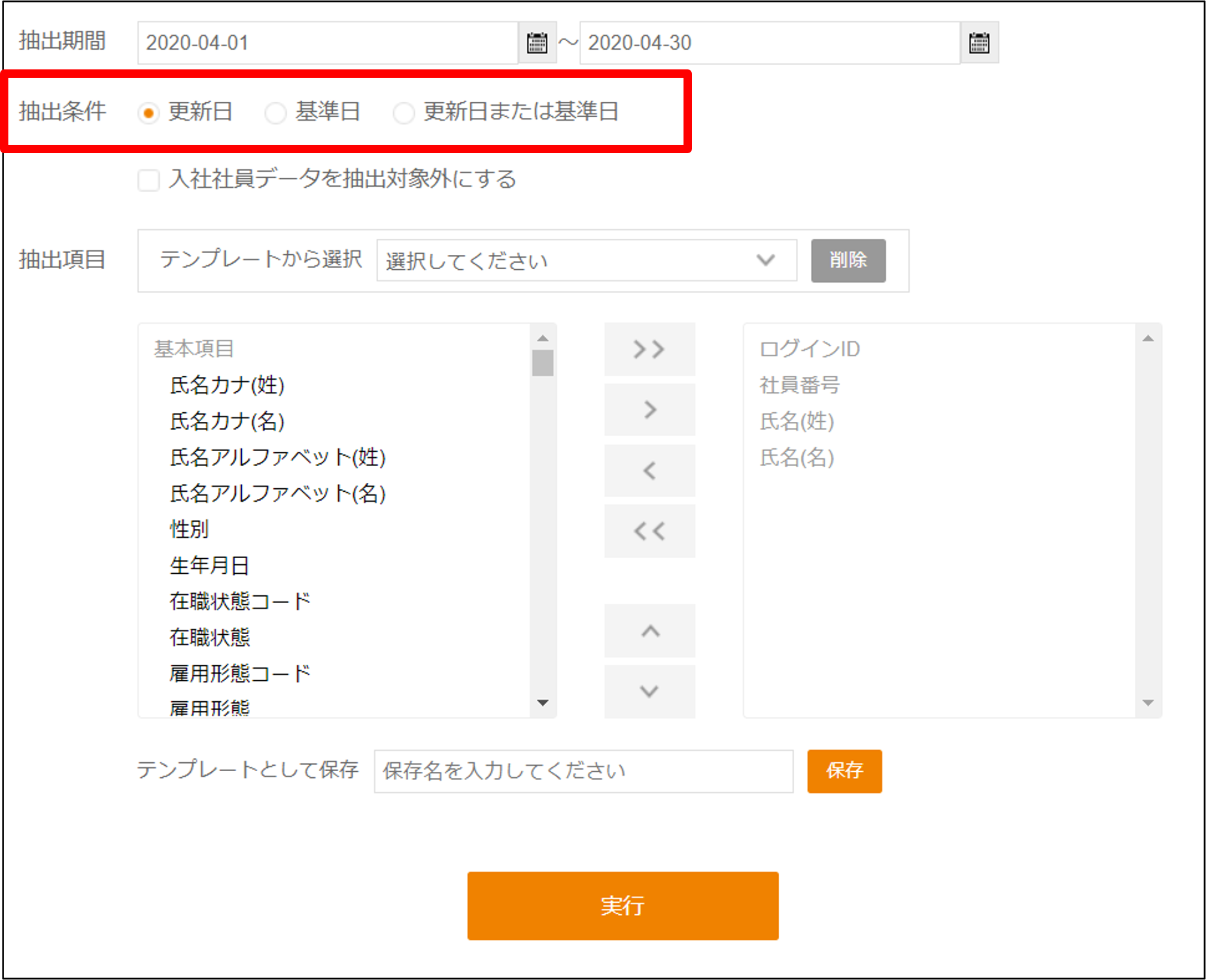Image resolution: width=1206 pixels, height=980 pixels.
Task: Click the gray 削除 button
Action: (x=847, y=260)
